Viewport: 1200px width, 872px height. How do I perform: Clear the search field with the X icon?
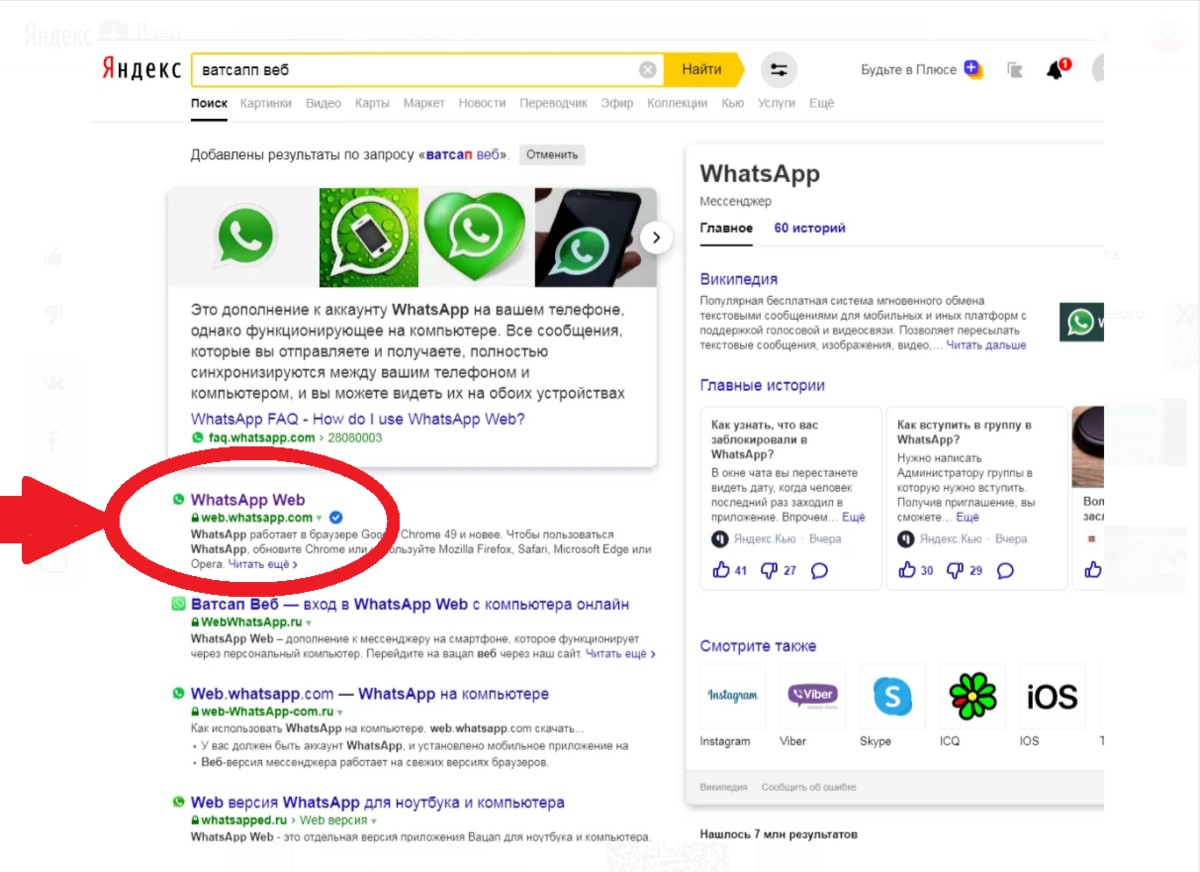tap(648, 70)
